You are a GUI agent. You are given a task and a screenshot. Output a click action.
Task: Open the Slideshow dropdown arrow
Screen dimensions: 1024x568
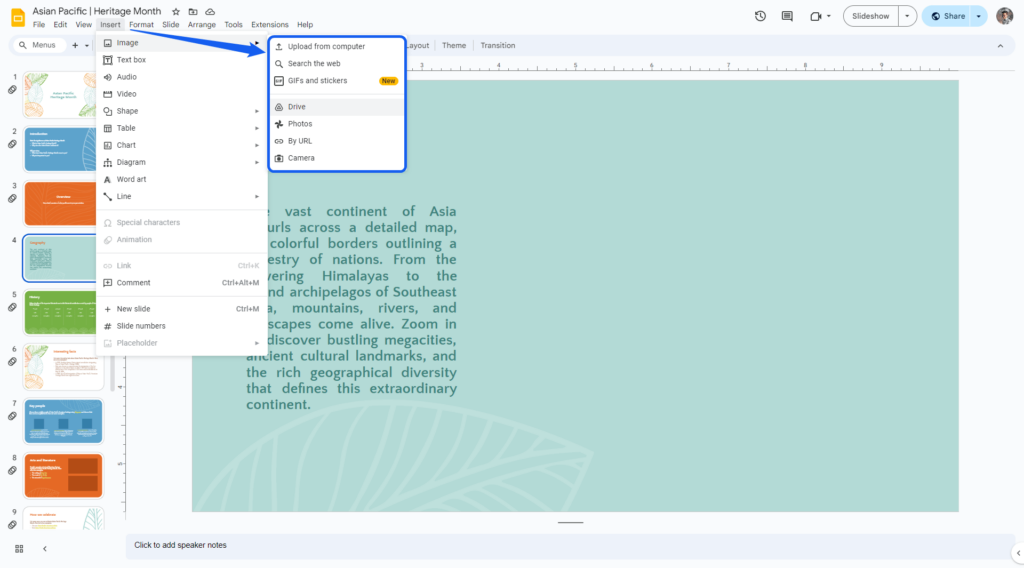(906, 16)
